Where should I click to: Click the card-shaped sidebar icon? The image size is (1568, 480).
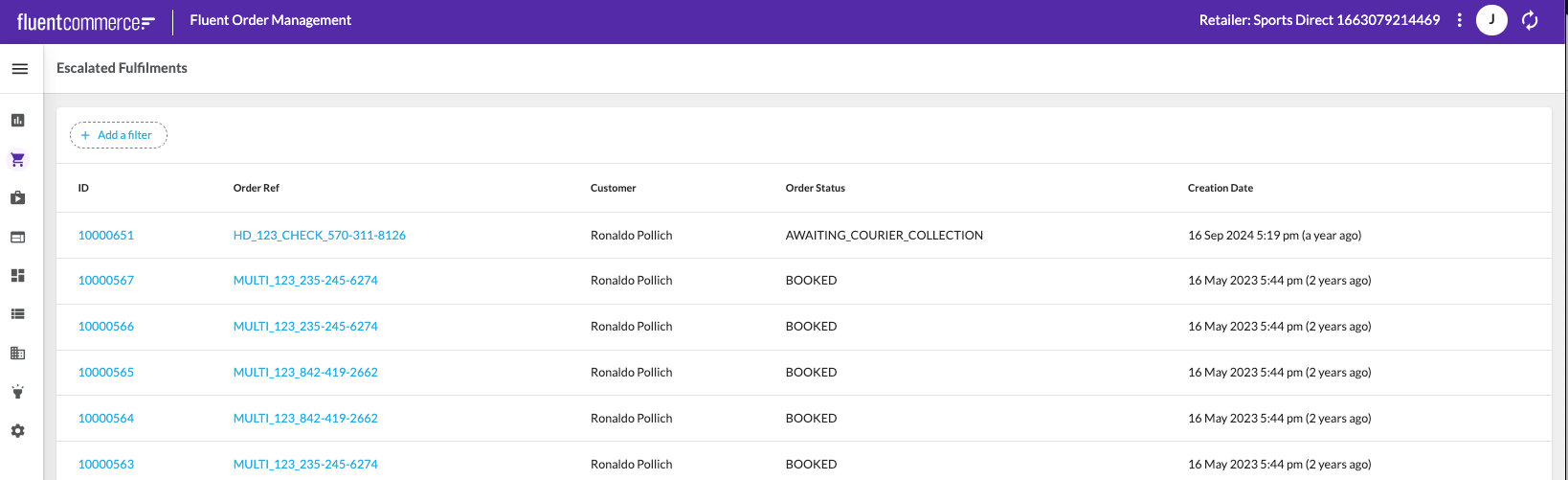pyautogui.click(x=17, y=238)
